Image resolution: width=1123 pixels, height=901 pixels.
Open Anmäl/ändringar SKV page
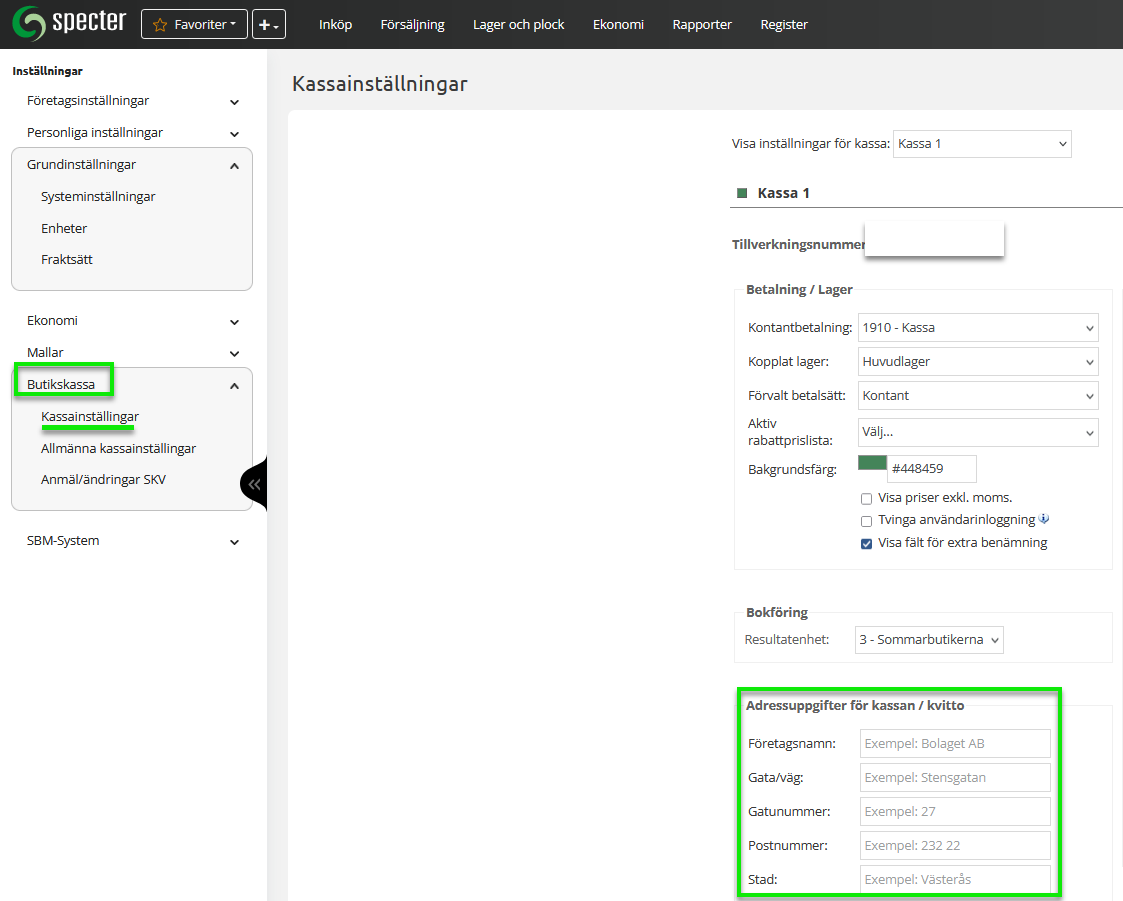(x=103, y=480)
